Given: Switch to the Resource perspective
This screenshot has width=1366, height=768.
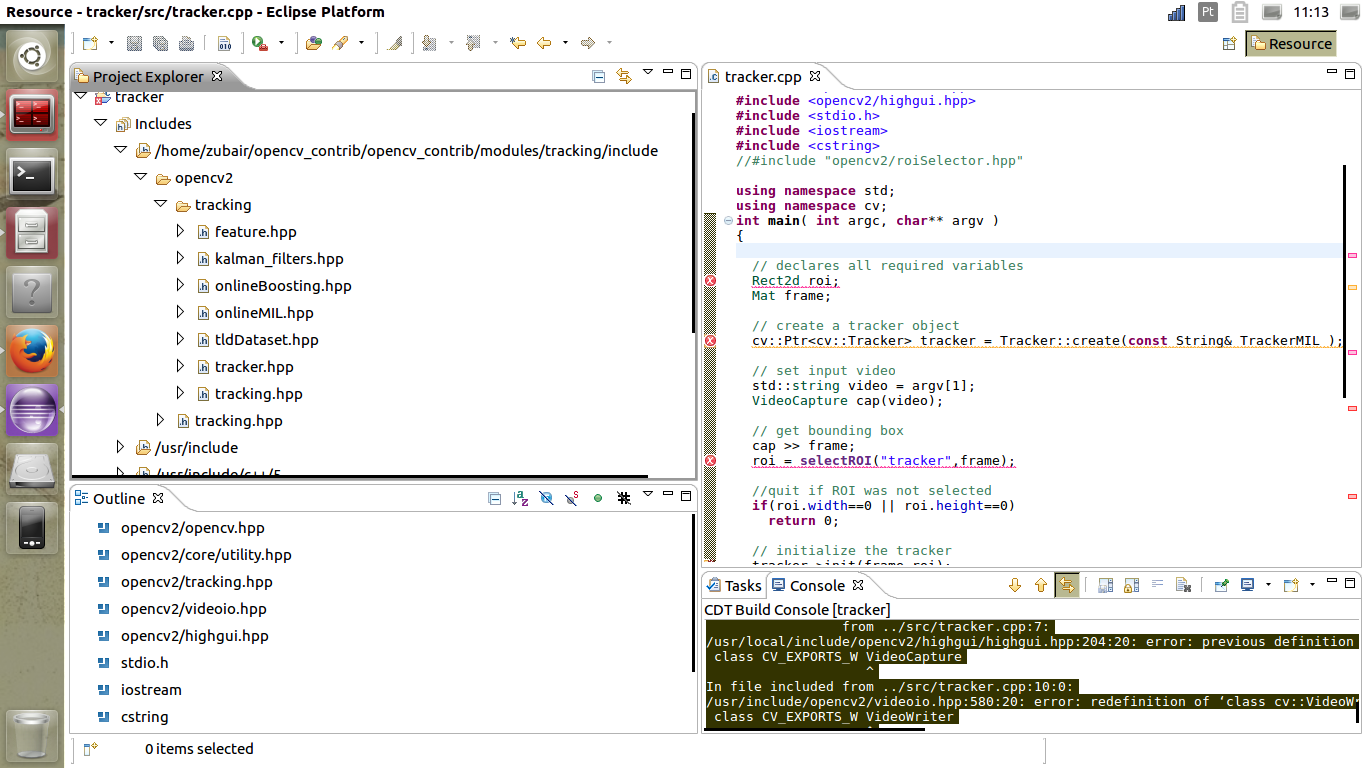Looking at the screenshot, I should click(x=1291, y=44).
